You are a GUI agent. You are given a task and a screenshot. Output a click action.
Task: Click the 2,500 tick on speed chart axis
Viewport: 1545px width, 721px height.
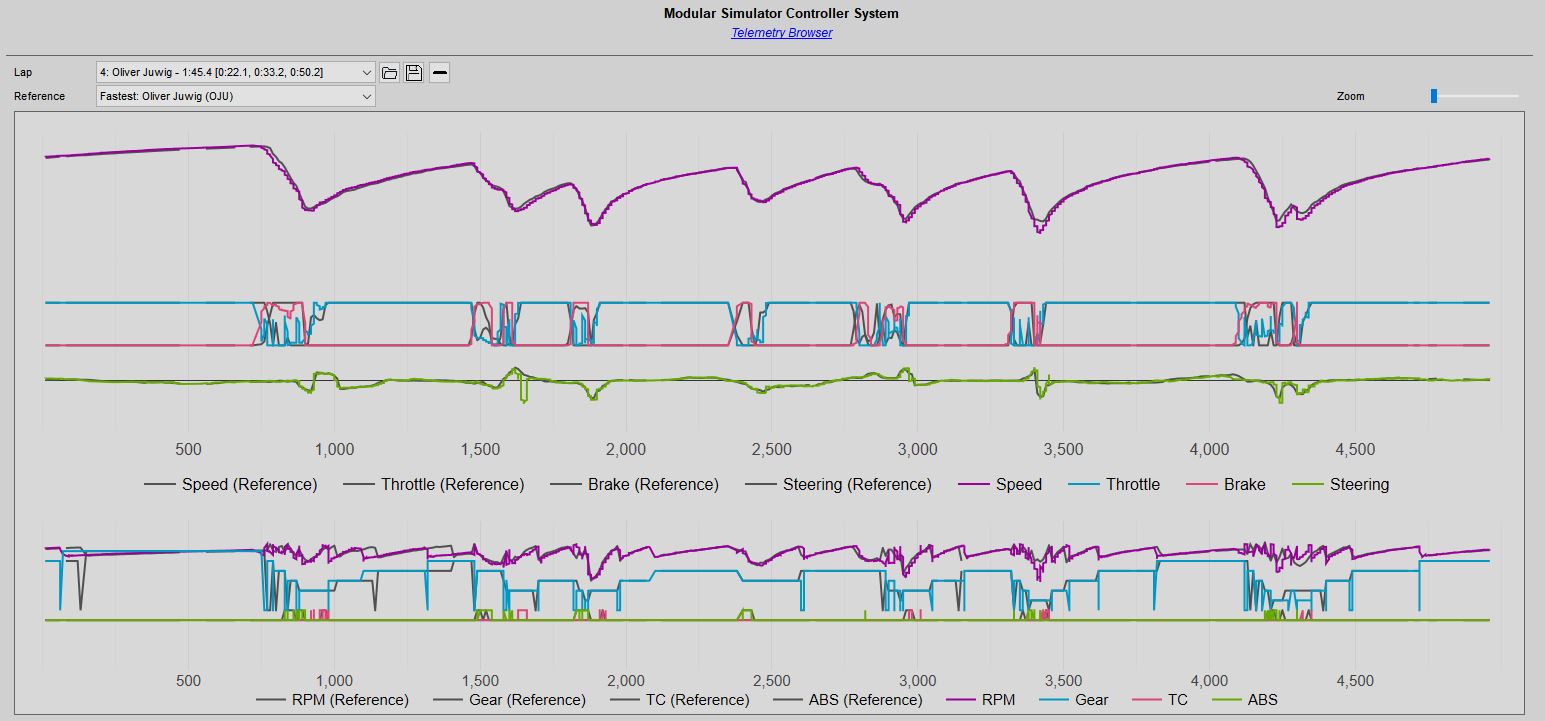(772, 450)
